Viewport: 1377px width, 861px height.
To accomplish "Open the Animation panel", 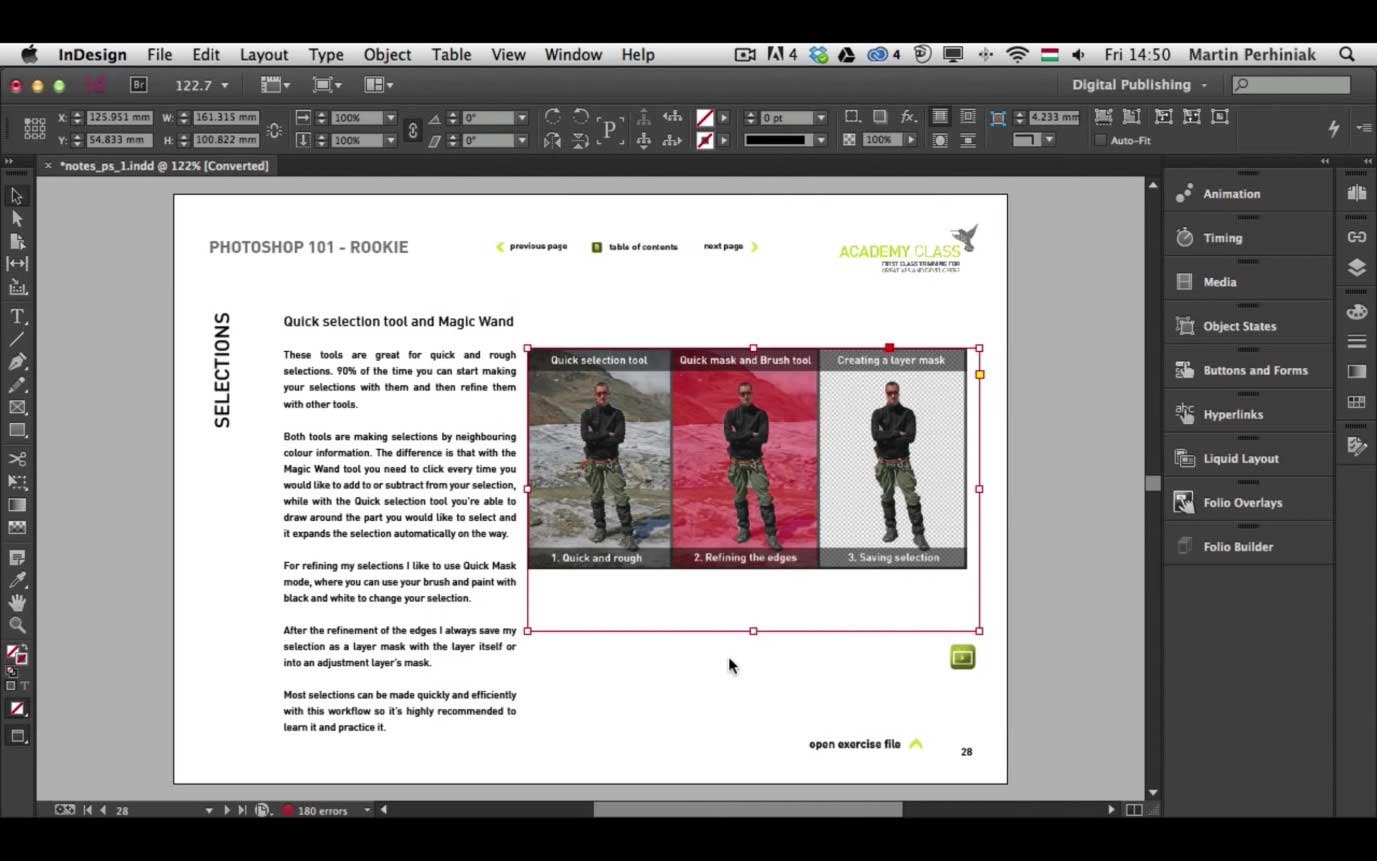I will [1231, 194].
